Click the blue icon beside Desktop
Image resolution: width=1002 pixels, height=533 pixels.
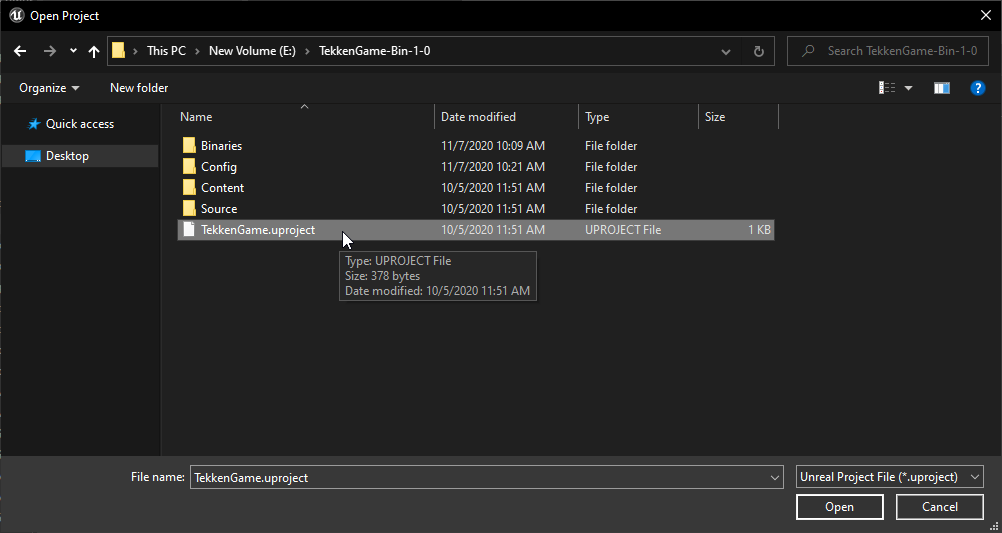tap(33, 156)
